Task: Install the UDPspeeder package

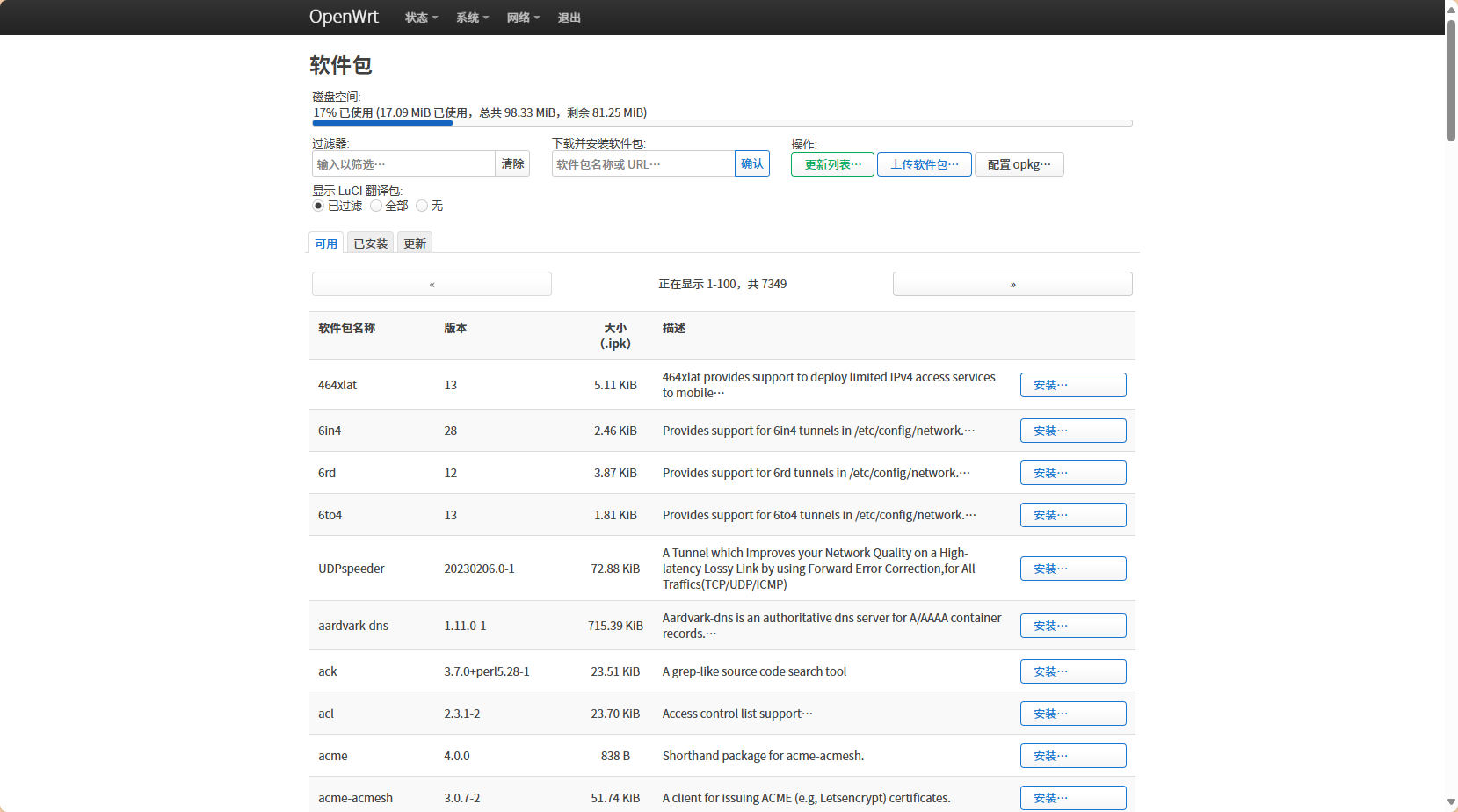Action: click(1072, 569)
